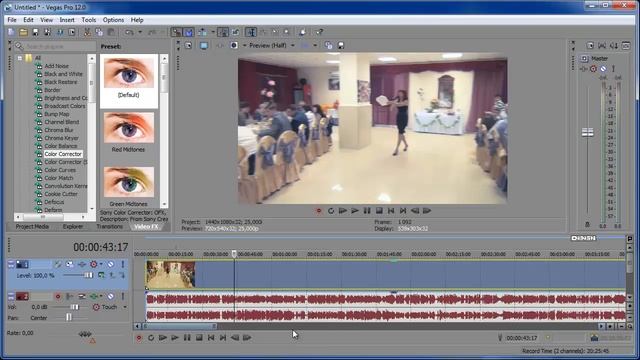The width and height of the screenshot is (640, 360).
Task: Click Record button under the video preview
Action: (x=319, y=211)
